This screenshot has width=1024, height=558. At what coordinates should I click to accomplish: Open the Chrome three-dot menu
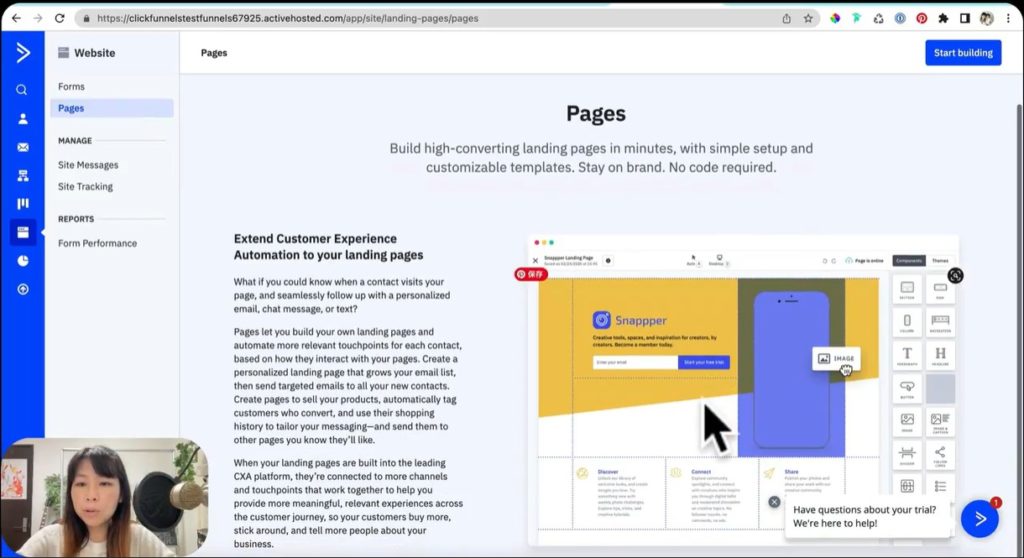(1008, 18)
